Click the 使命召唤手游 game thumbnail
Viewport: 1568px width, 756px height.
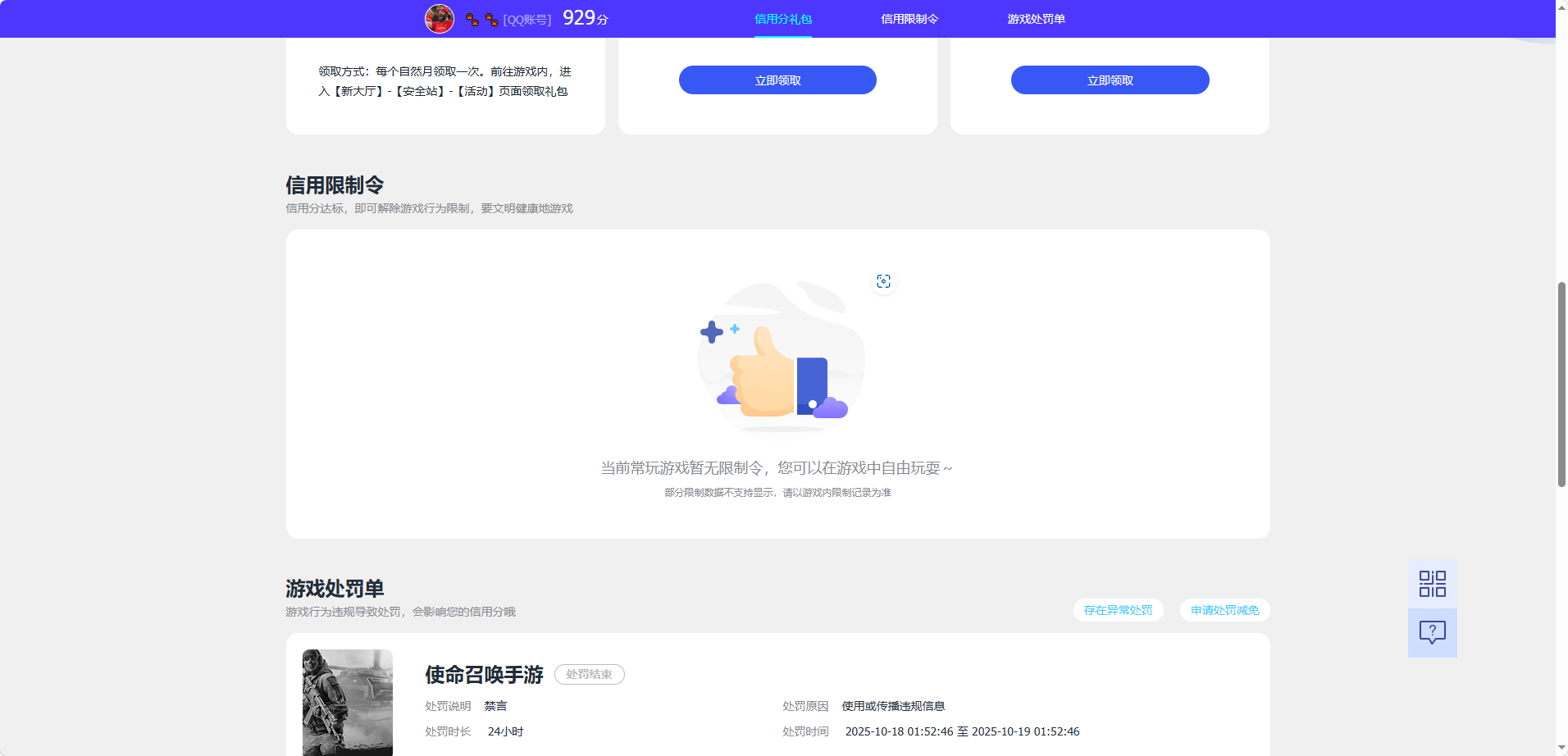tap(348, 703)
